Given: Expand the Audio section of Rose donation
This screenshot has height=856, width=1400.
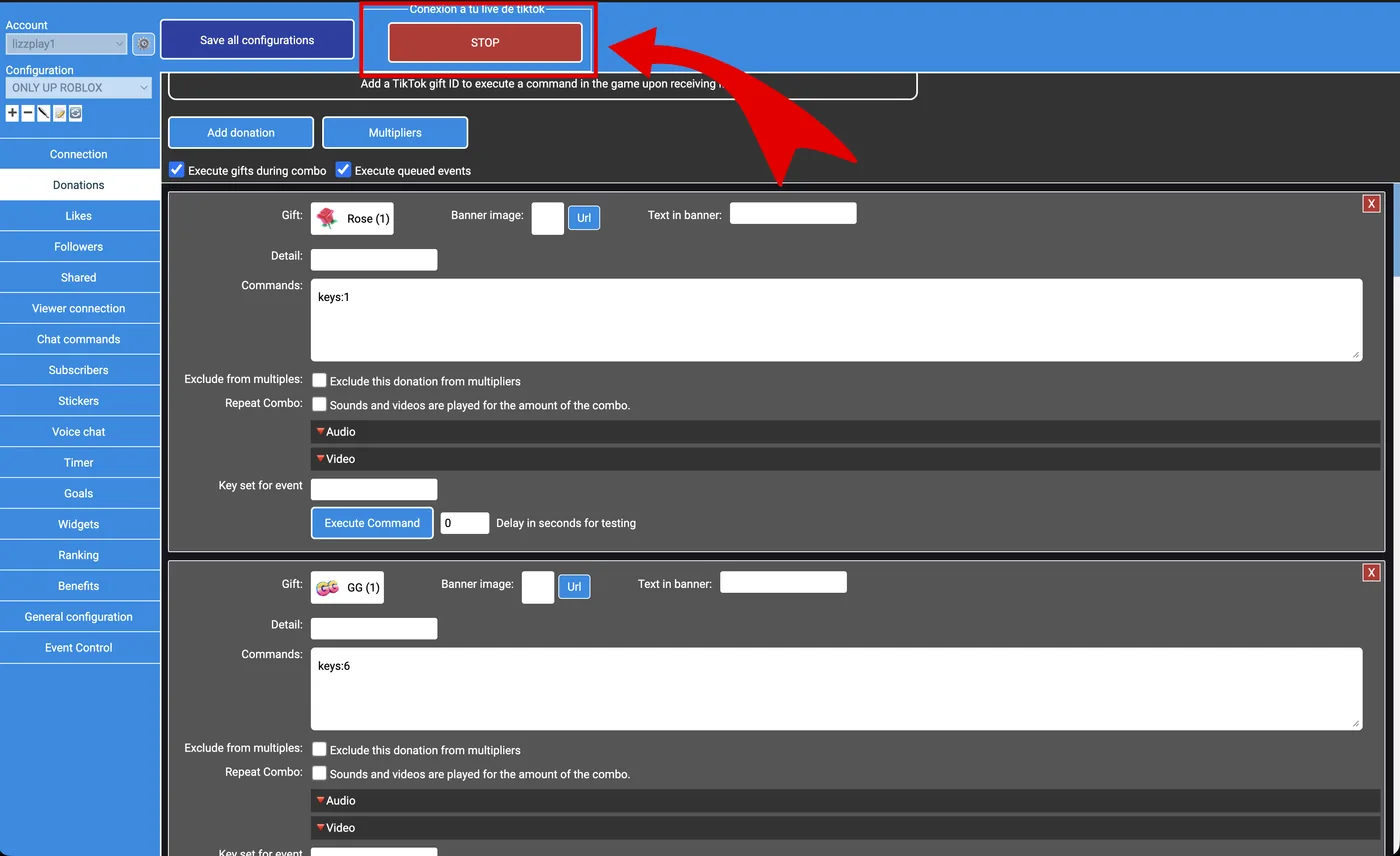Looking at the screenshot, I should [x=340, y=432].
